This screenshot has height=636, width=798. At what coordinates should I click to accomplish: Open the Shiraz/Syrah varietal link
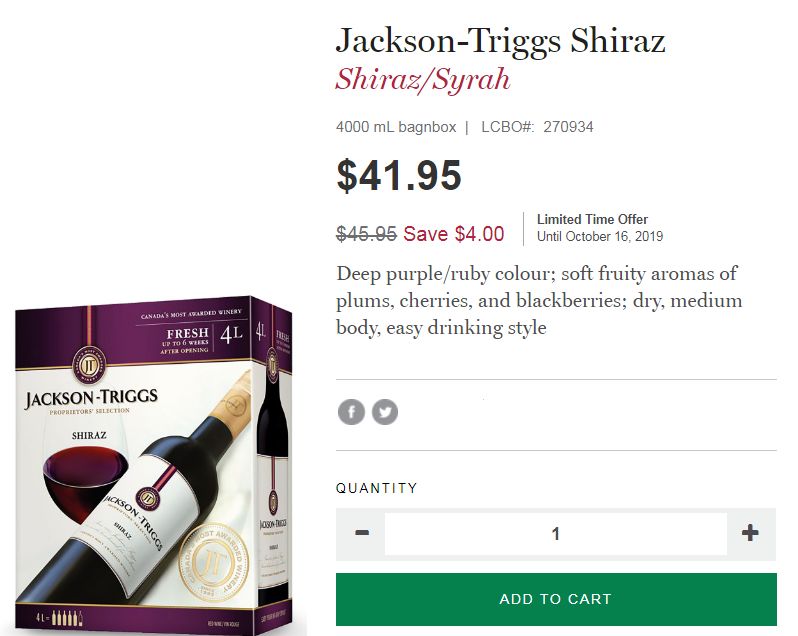(422, 80)
